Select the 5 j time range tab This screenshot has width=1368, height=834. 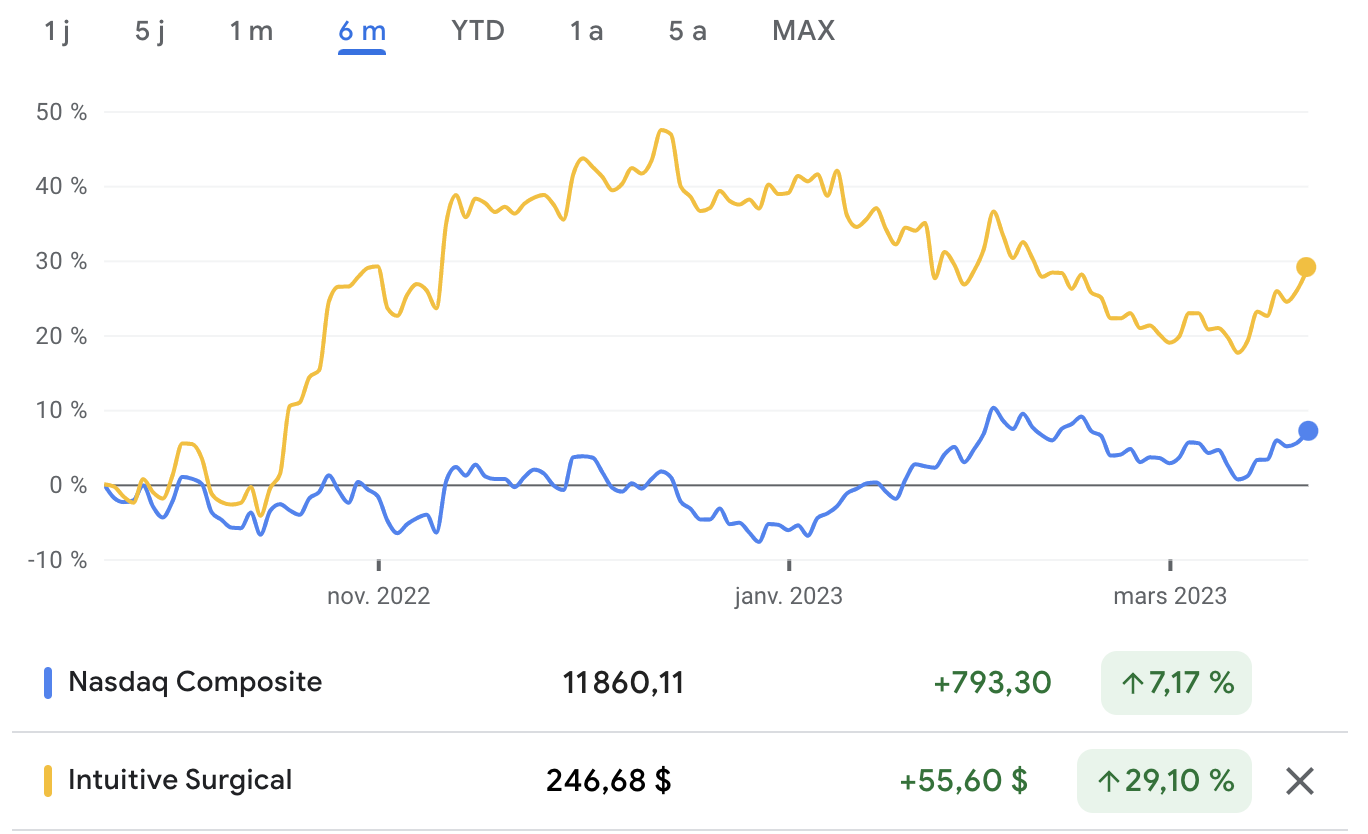point(150,31)
